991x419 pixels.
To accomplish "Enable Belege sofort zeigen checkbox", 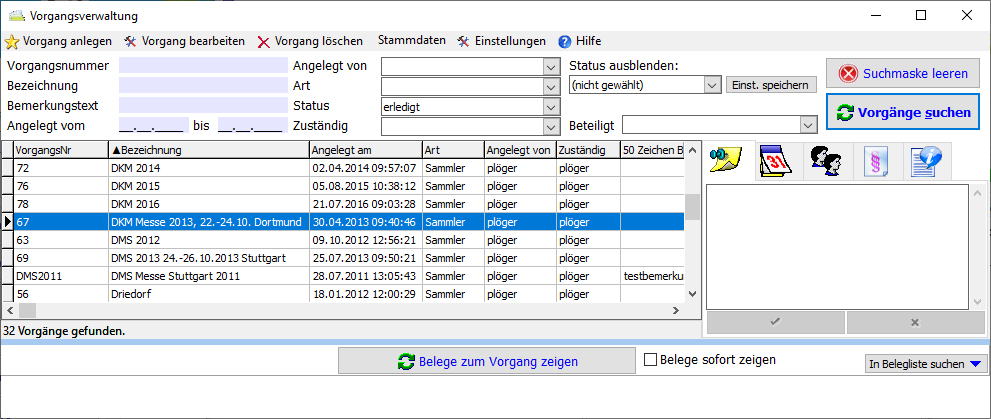I will click(x=650, y=360).
